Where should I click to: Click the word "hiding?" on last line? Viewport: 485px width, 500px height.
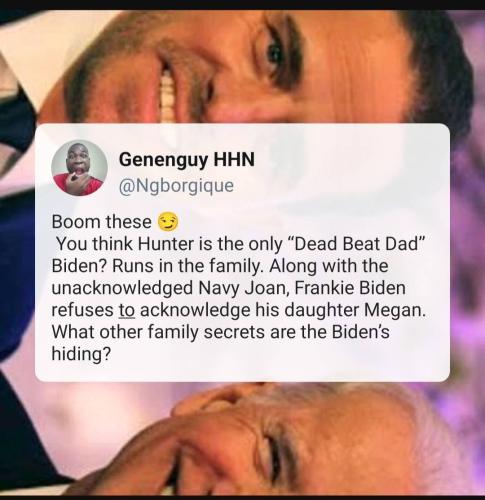pyautogui.click(x=81, y=354)
